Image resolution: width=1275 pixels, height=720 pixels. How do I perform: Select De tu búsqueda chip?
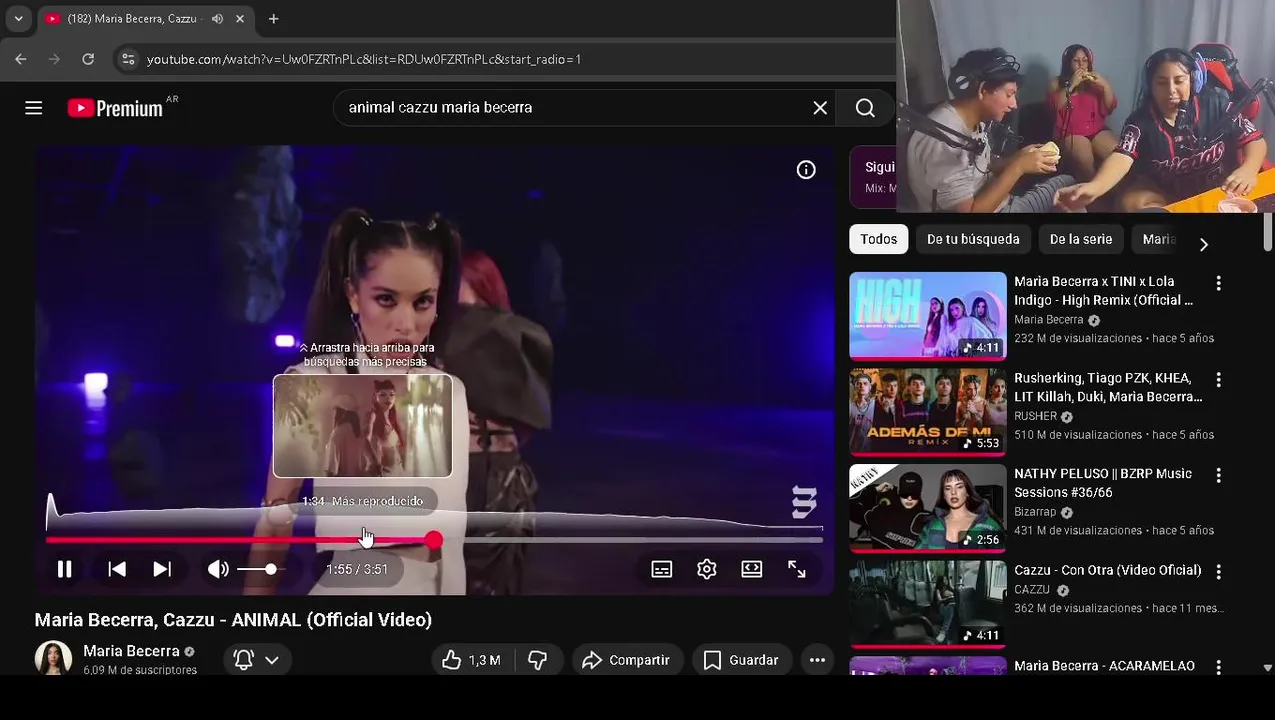pos(973,239)
